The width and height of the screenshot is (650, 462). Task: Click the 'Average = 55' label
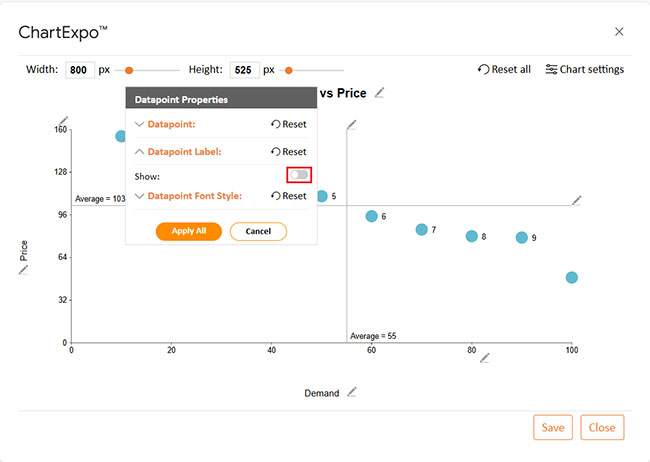[x=373, y=336]
